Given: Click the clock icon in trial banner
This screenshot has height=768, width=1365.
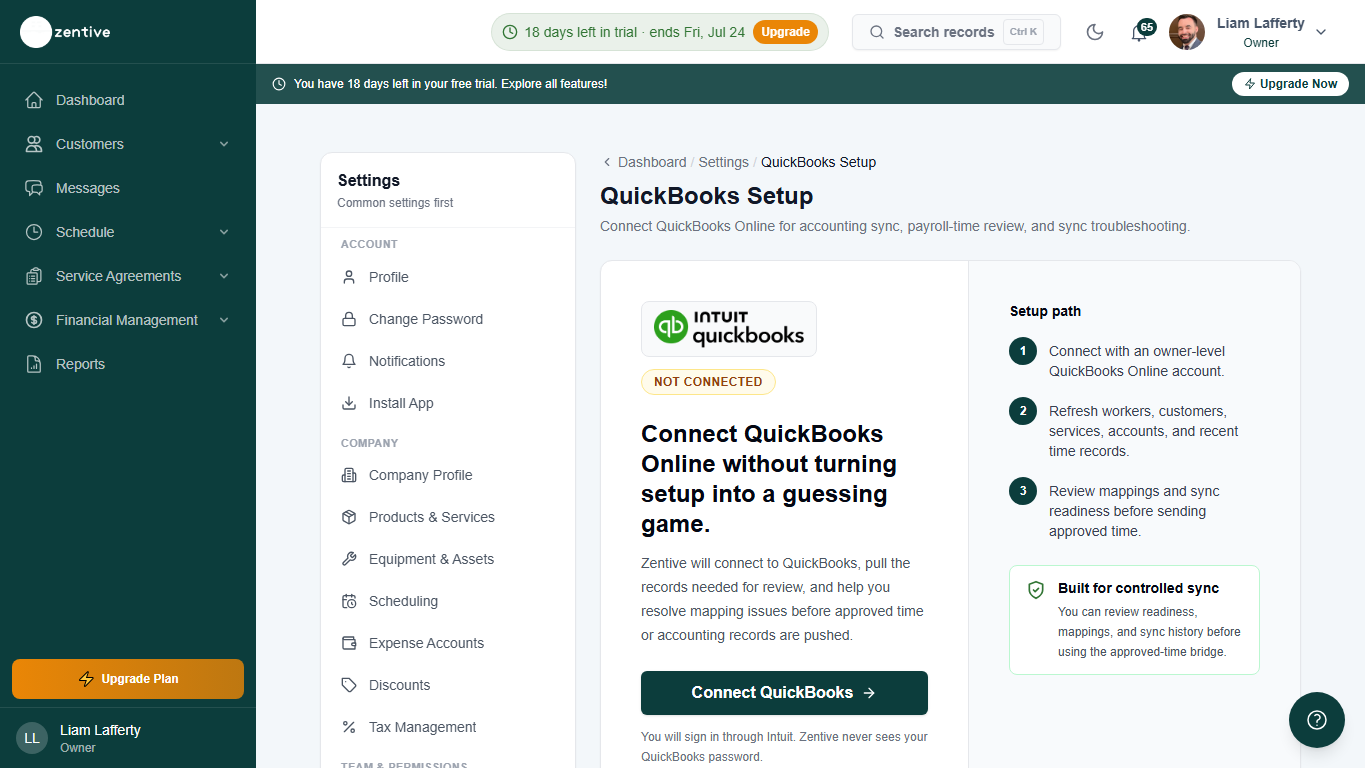Looking at the screenshot, I should point(279,84).
